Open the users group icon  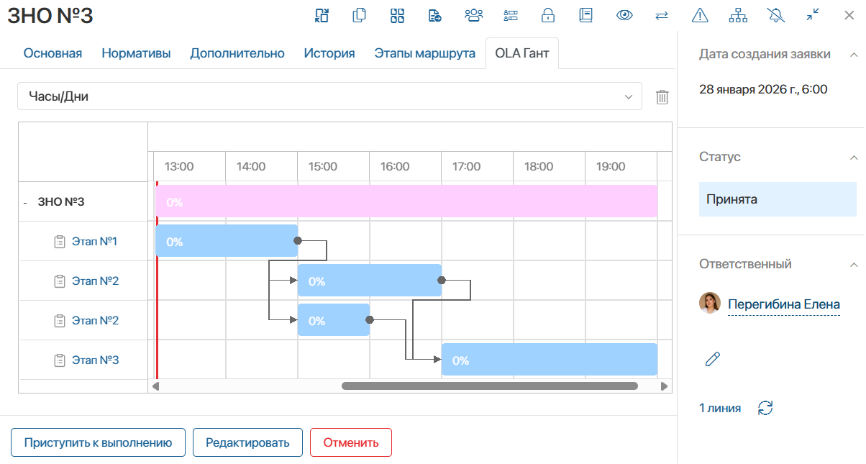pos(473,15)
